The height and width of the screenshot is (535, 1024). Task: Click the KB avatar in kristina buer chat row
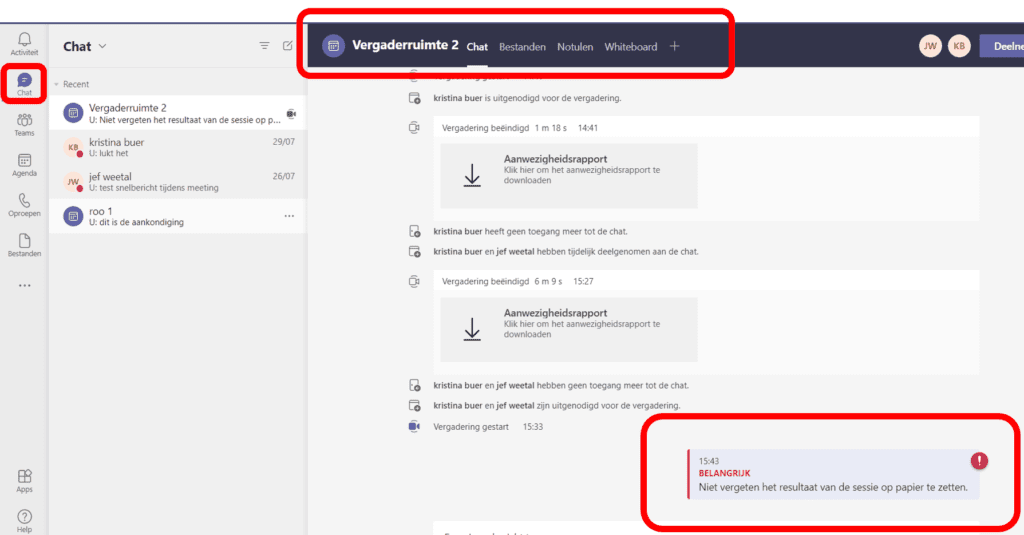click(x=73, y=148)
